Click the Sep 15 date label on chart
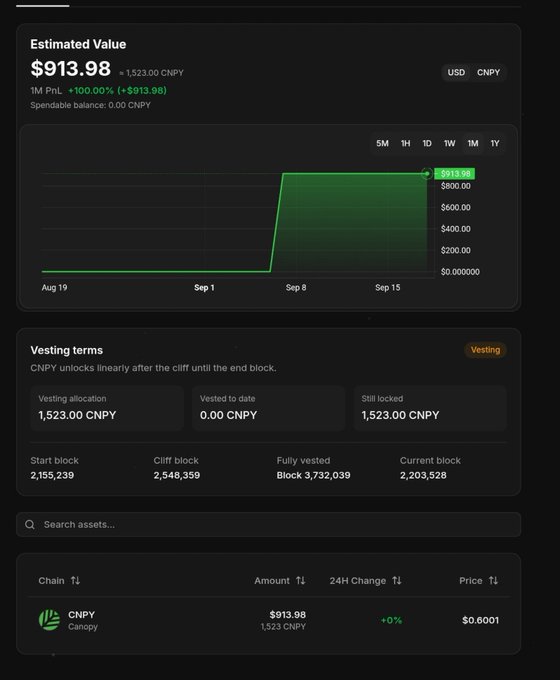560x680 pixels. (387, 288)
